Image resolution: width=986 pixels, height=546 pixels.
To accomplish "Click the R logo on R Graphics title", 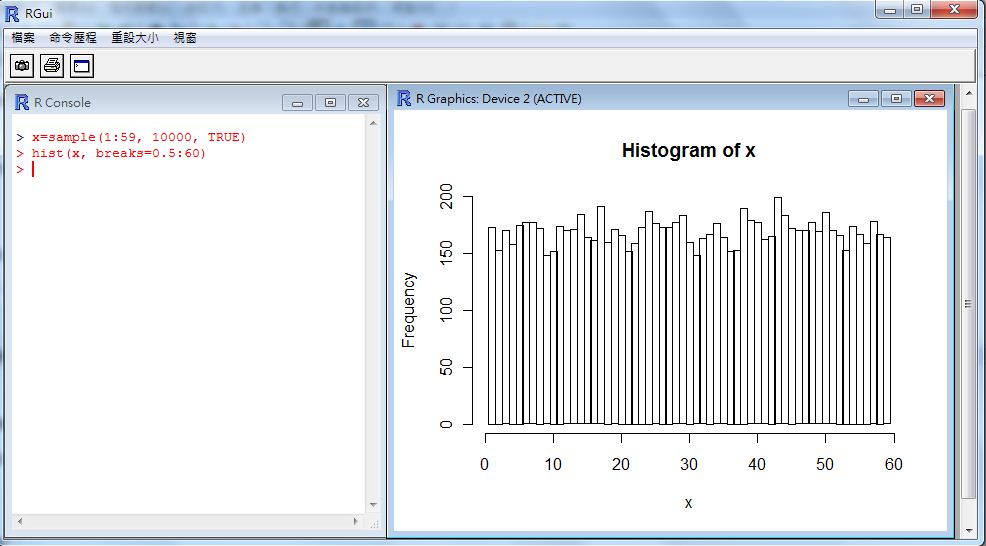I will coord(404,98).
